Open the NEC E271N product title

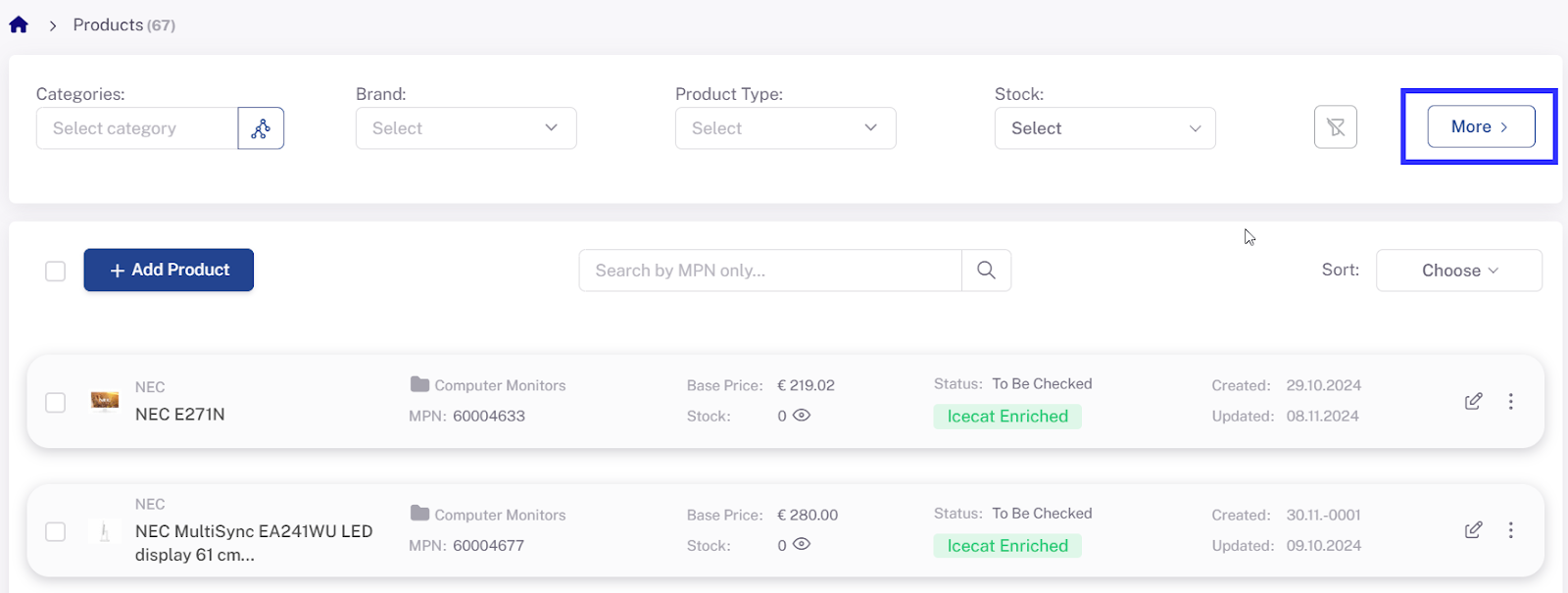click(x=180, y=415)
